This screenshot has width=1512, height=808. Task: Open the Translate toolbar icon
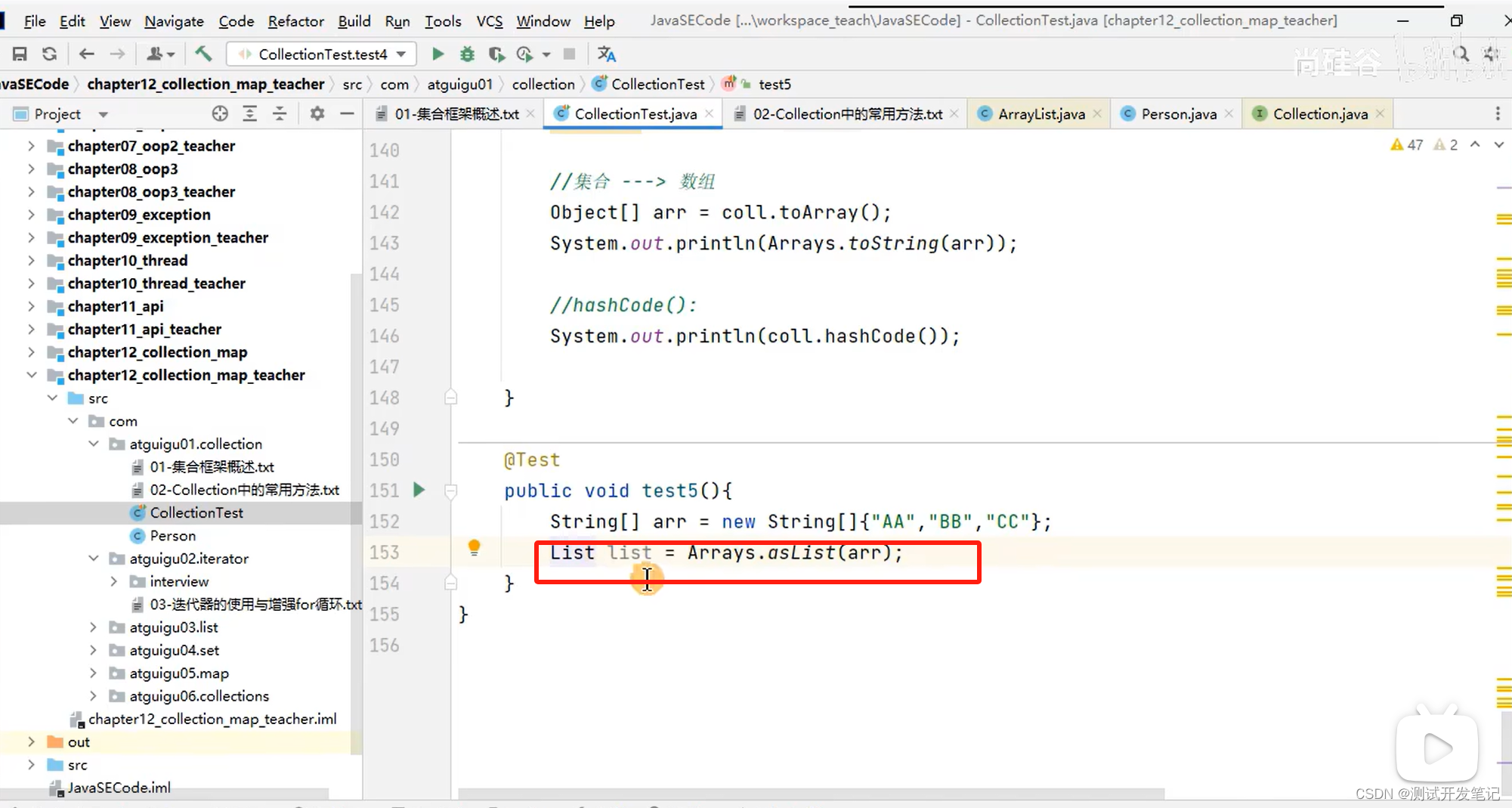[606, 54]
